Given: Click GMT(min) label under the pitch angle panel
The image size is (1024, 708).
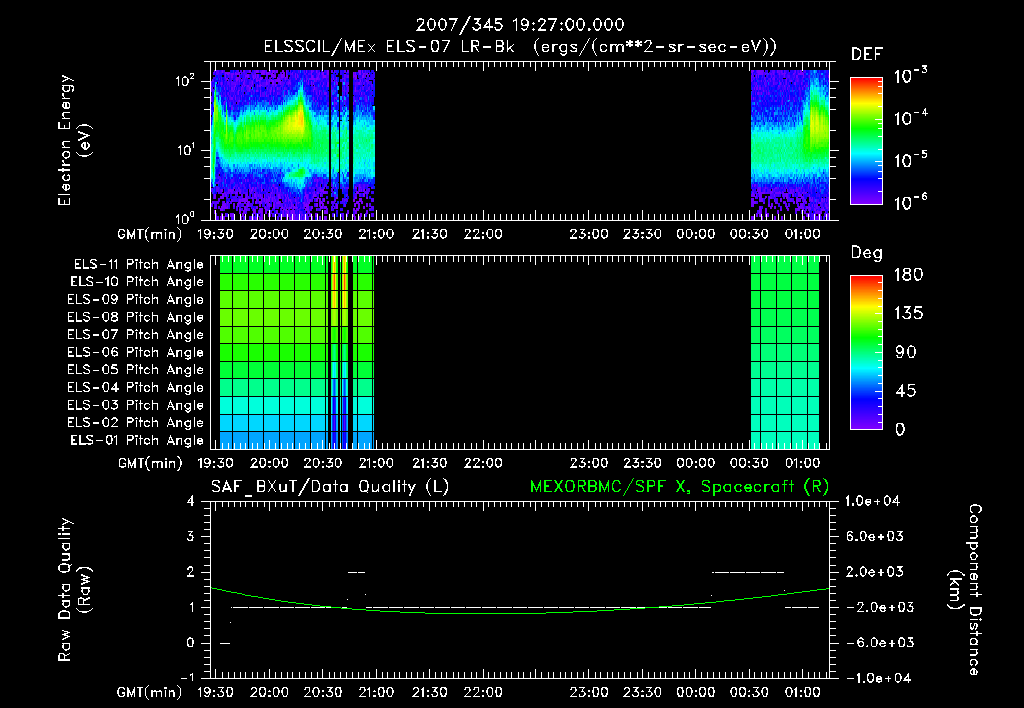Looking at the screenshot, I should tap(150, 463).
